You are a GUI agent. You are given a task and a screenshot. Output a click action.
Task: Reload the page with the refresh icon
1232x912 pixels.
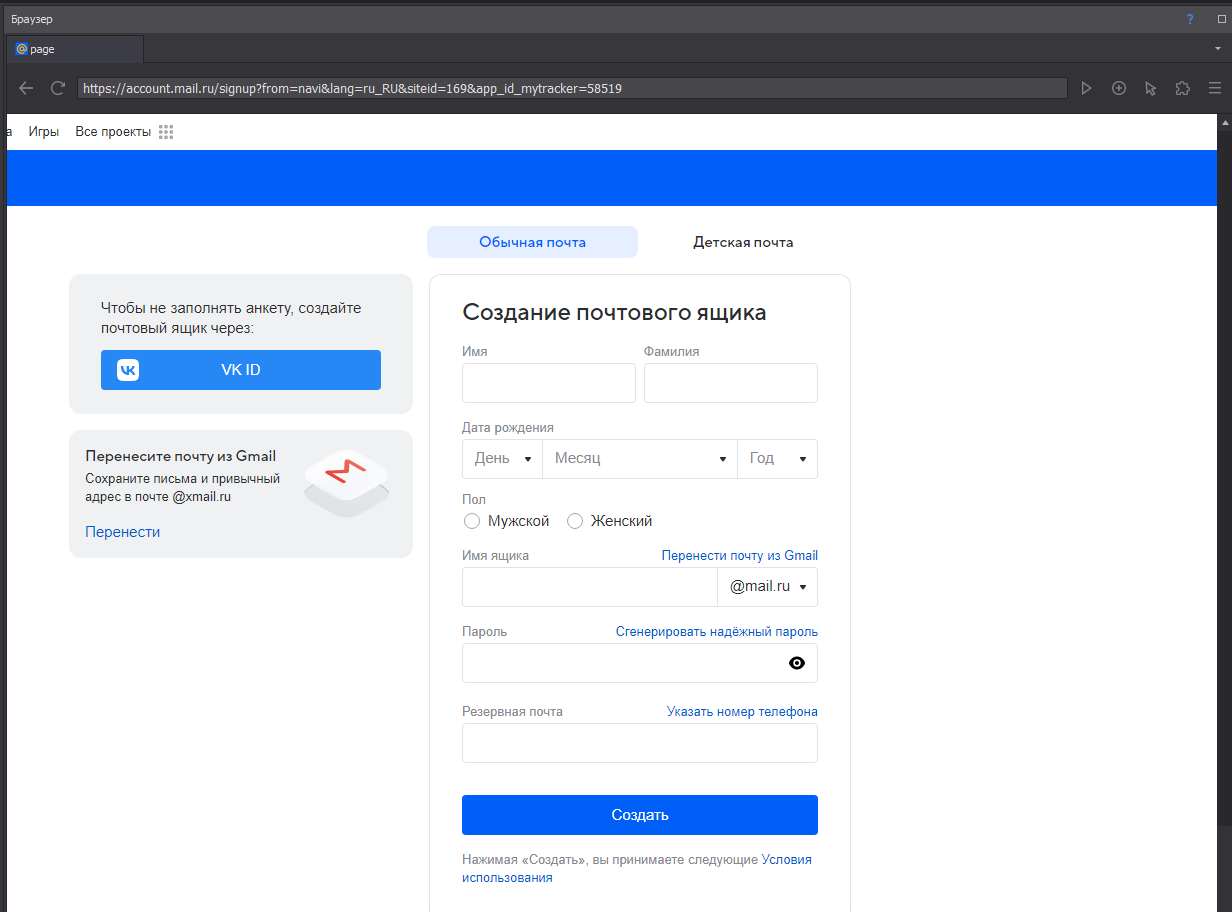coord(58,88)
